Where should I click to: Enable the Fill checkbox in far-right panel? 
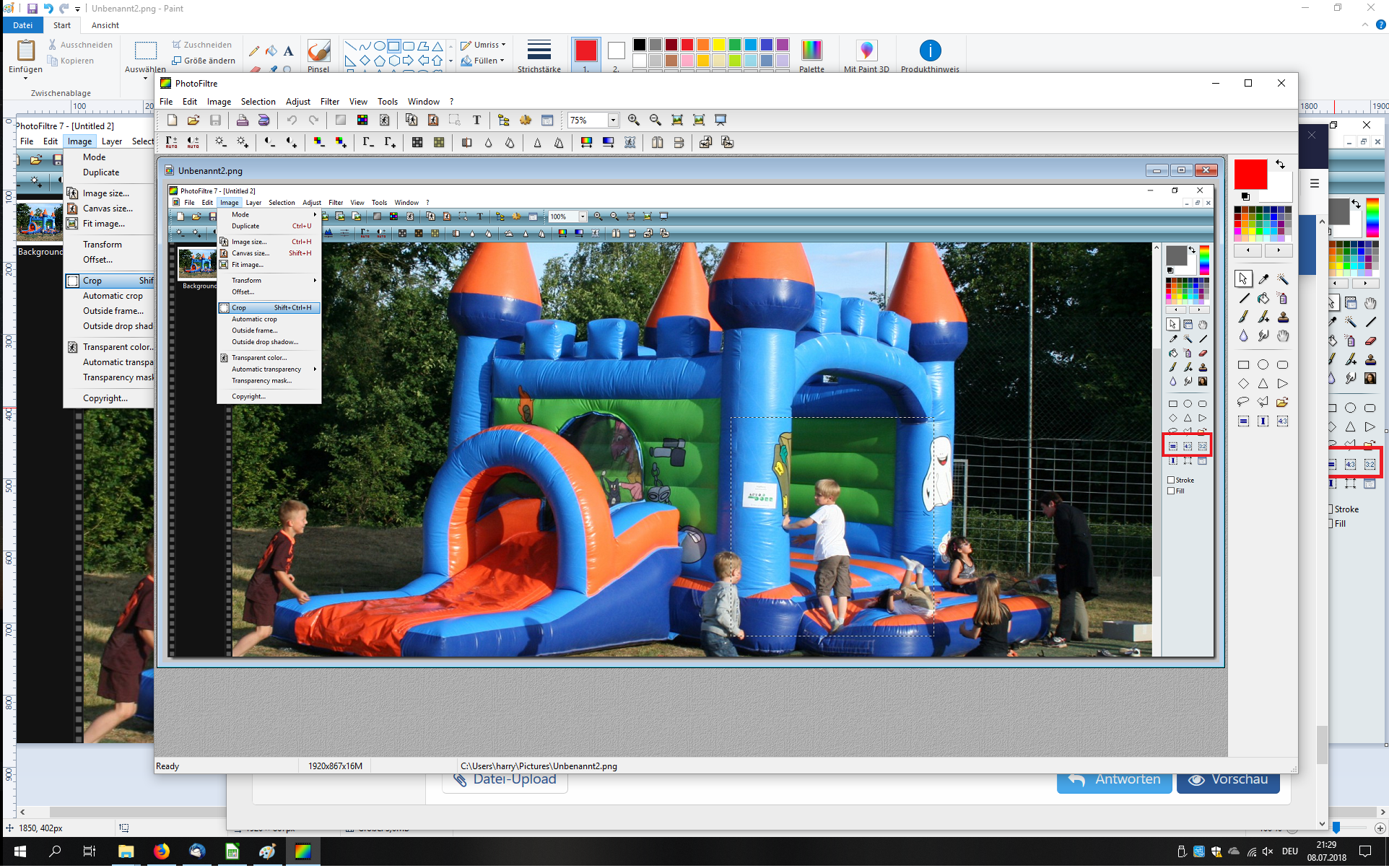click(x=1331, y=524)
